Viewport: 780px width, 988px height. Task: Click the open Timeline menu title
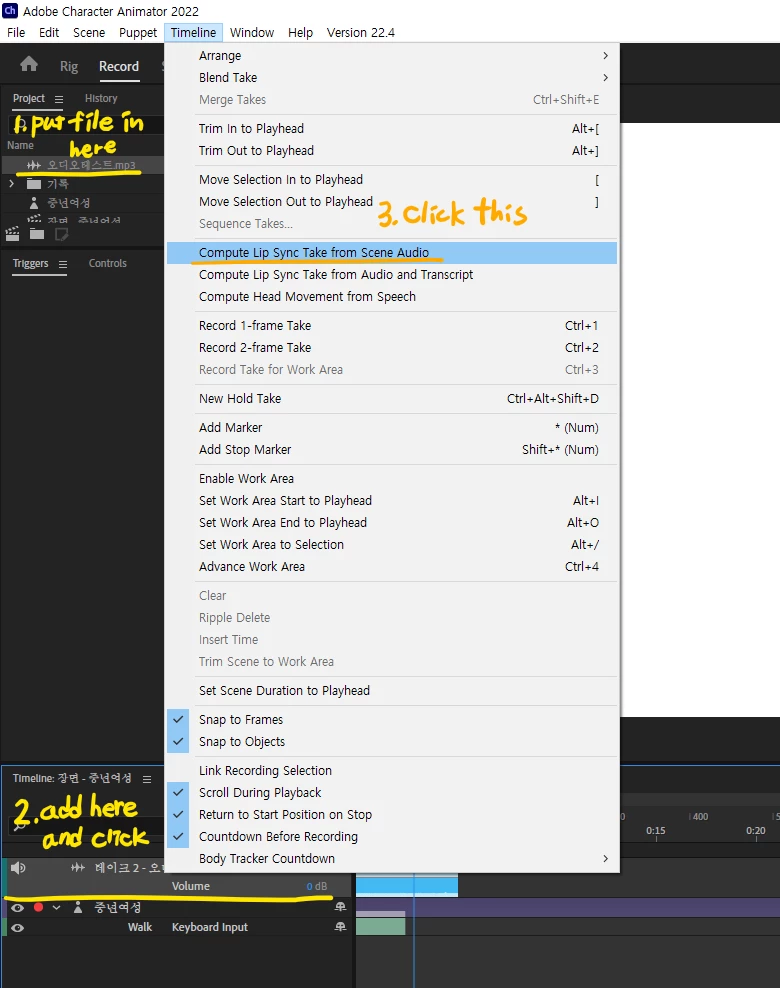pos(193,32)
